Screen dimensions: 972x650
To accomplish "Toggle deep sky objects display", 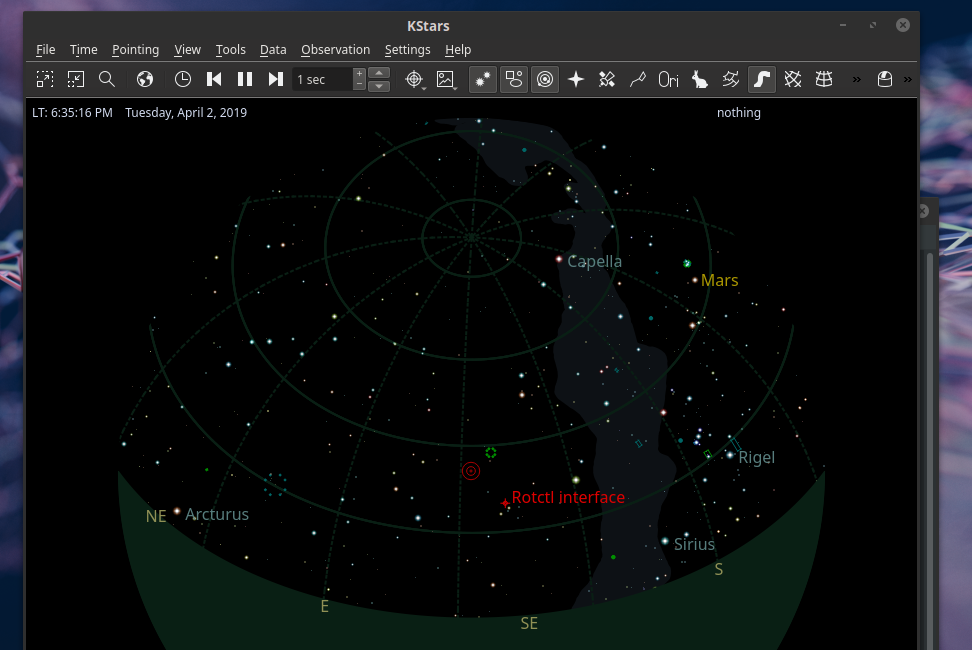I will tap(514, 79).
